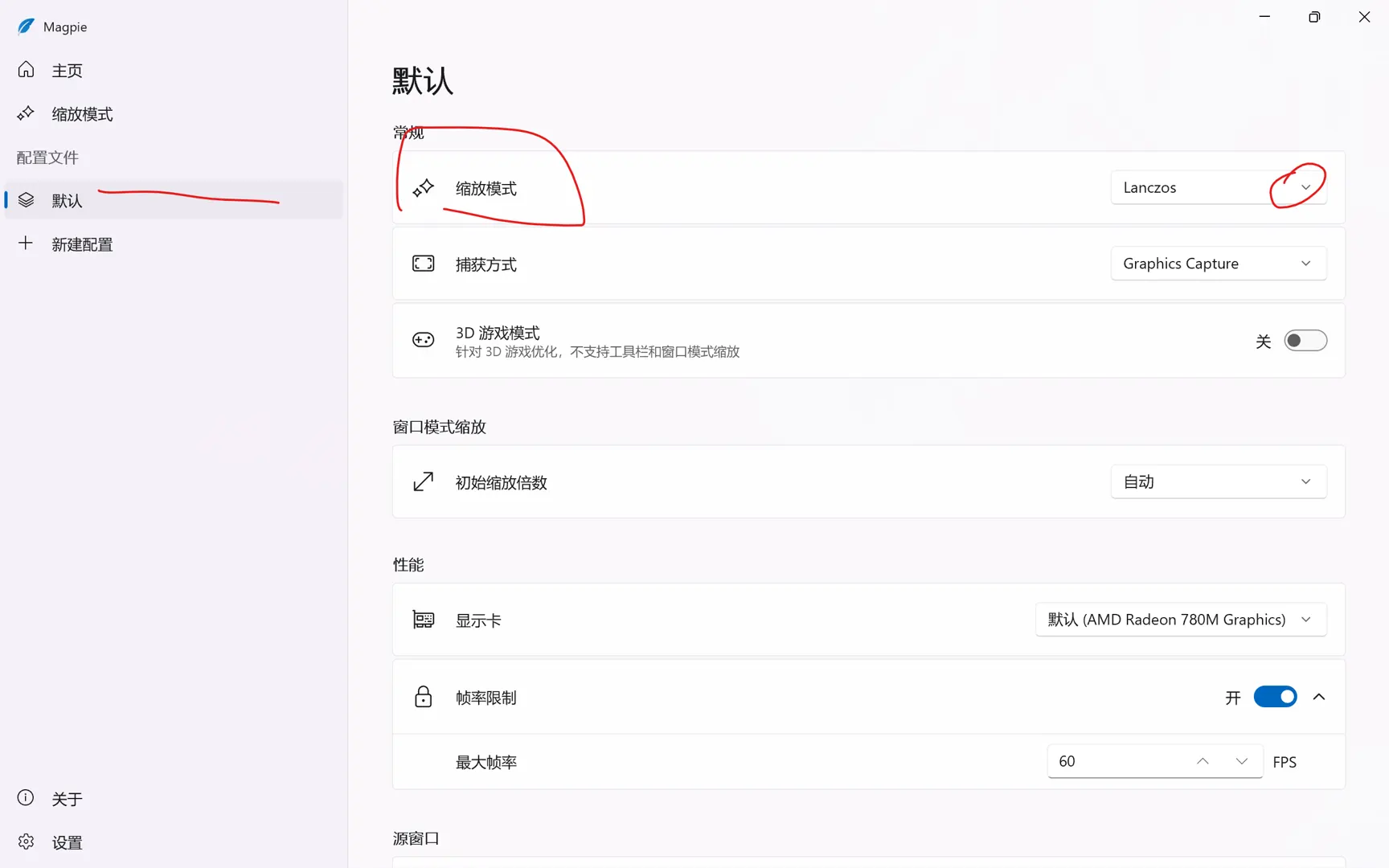Open the 关于 about page

click(x=174, y=798)
